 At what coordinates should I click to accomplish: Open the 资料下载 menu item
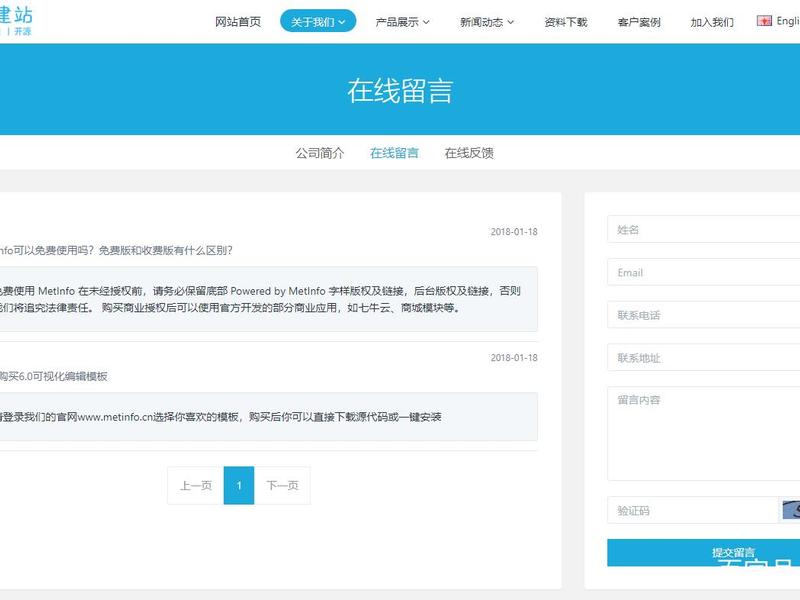click(565, 22)
